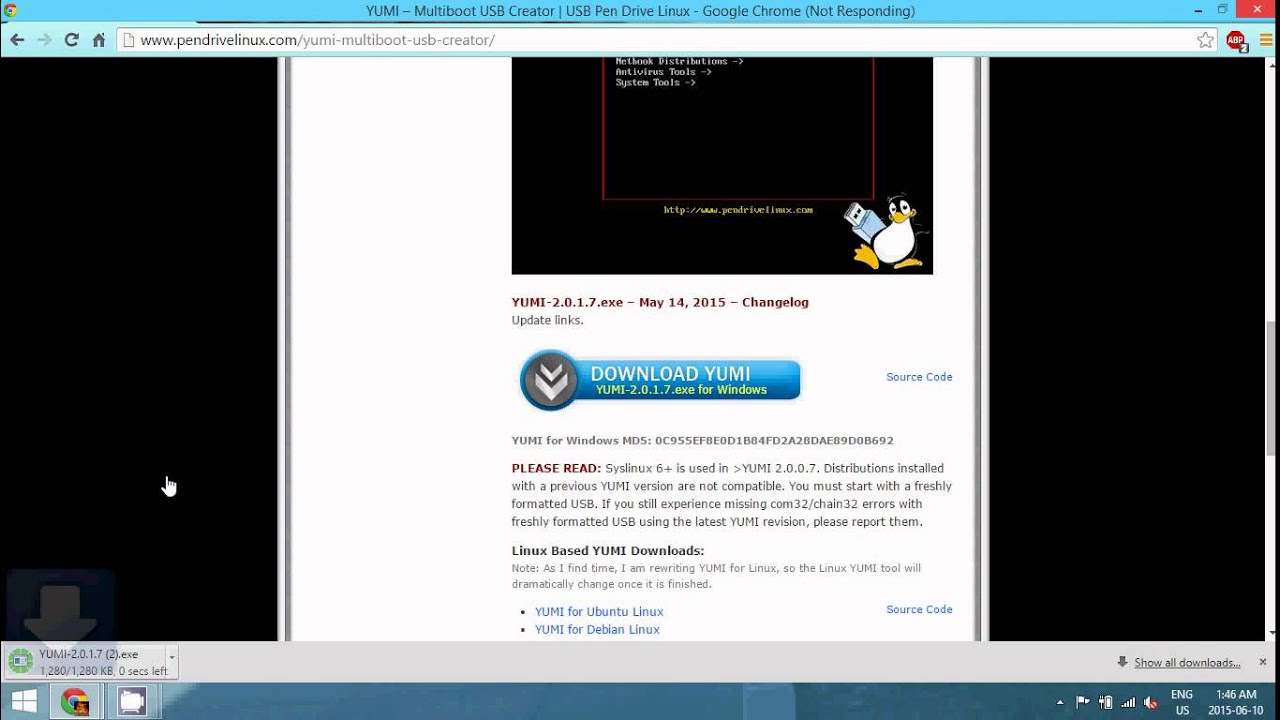Viewport: 1280px width, 720px height.
Task: Bookmark this page with the star icon
Action: point(1205,40)
